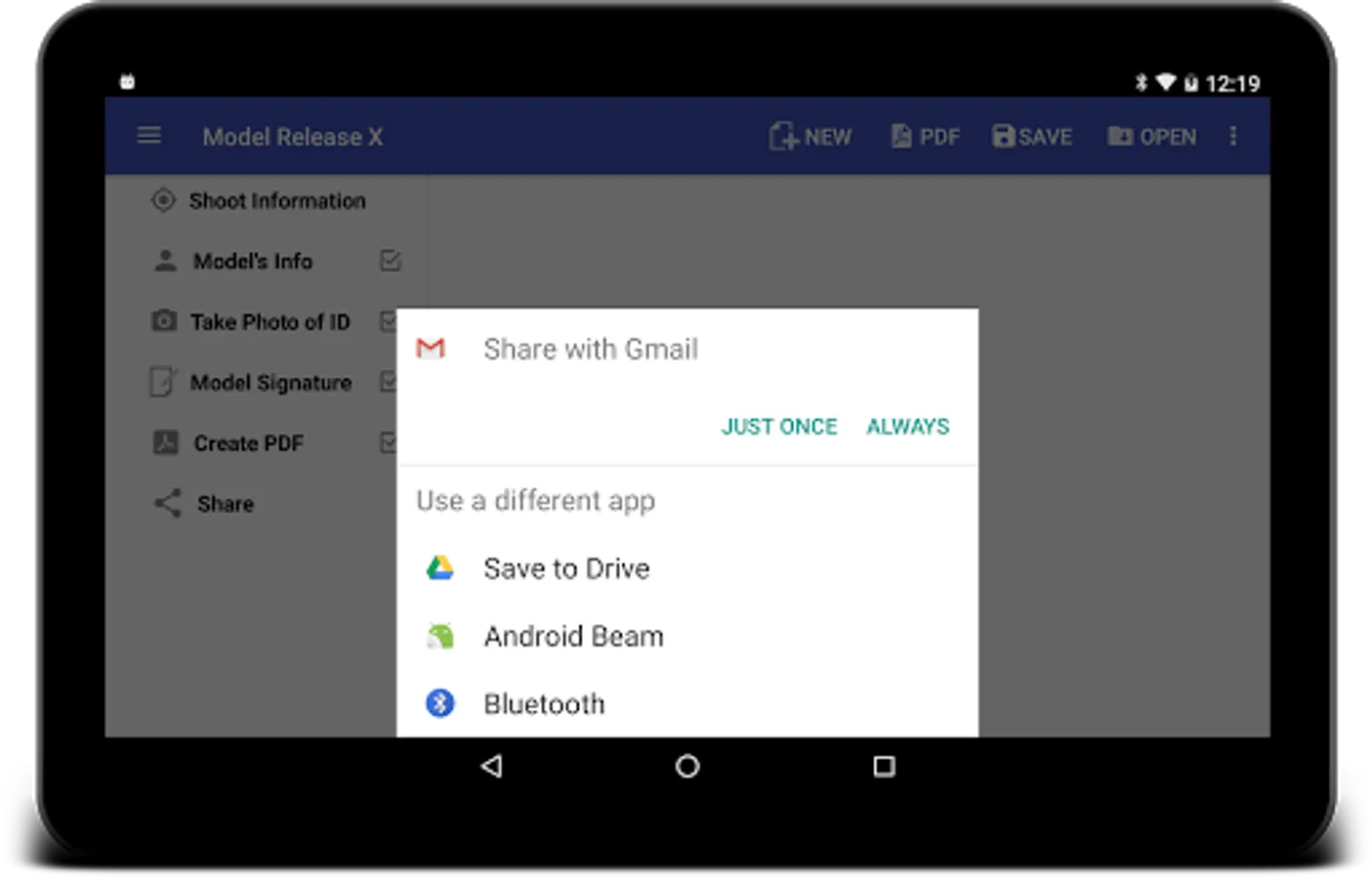Select Bluetooth sharing option
This screenshot has width=1372, height=879.
687,703
